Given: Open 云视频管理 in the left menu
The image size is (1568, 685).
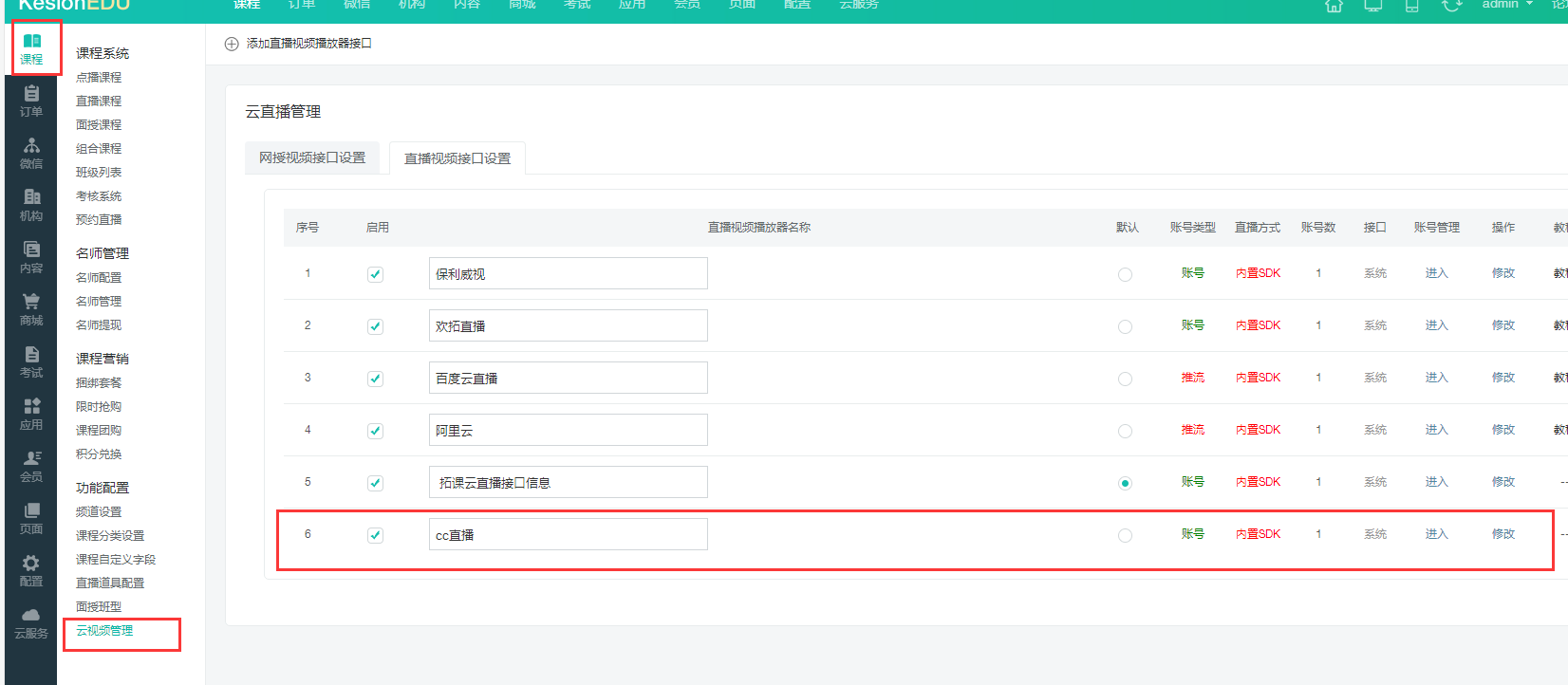Looking at the screenshot, I should tap(104, 631).
